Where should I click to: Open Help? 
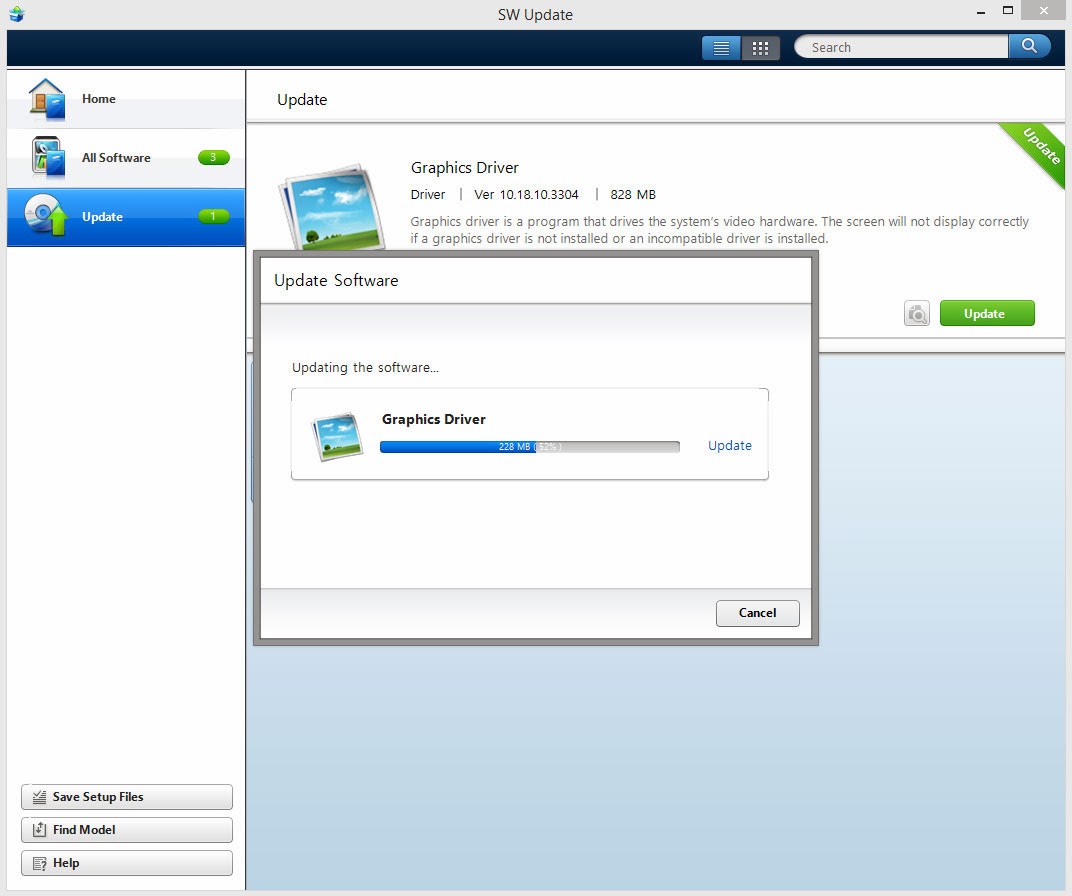point(126,863)
